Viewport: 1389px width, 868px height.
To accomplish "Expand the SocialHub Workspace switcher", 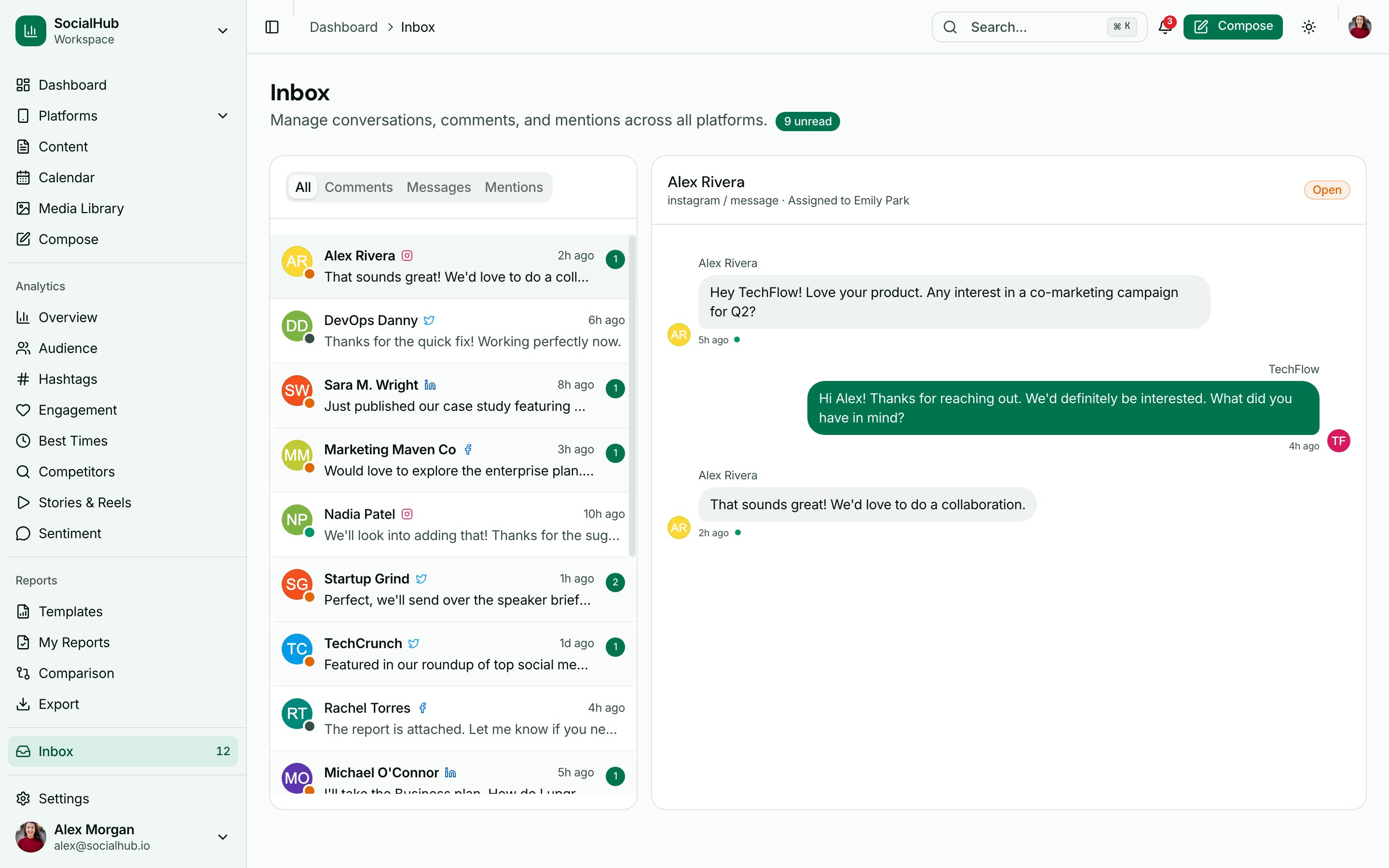I will (x=223, y=30).
